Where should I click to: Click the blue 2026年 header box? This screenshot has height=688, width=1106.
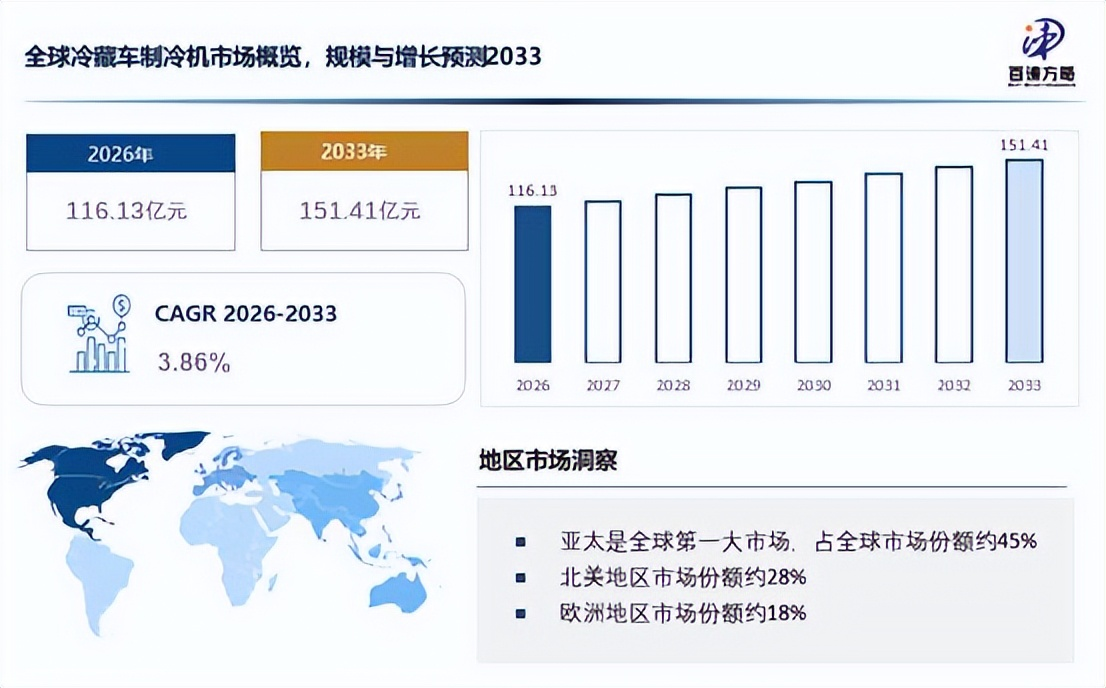coord(130,153)
